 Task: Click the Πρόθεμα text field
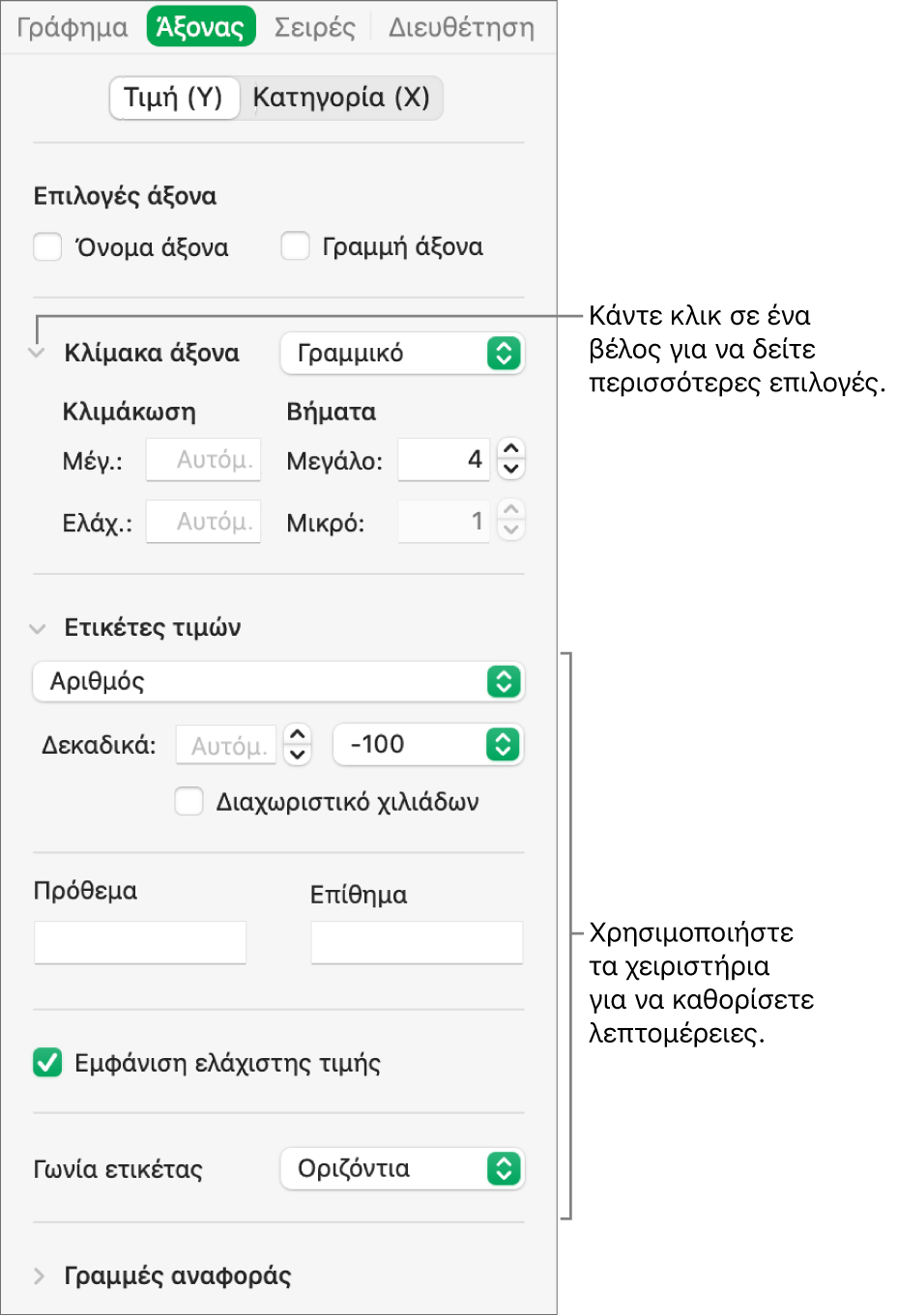pos(140,942)
